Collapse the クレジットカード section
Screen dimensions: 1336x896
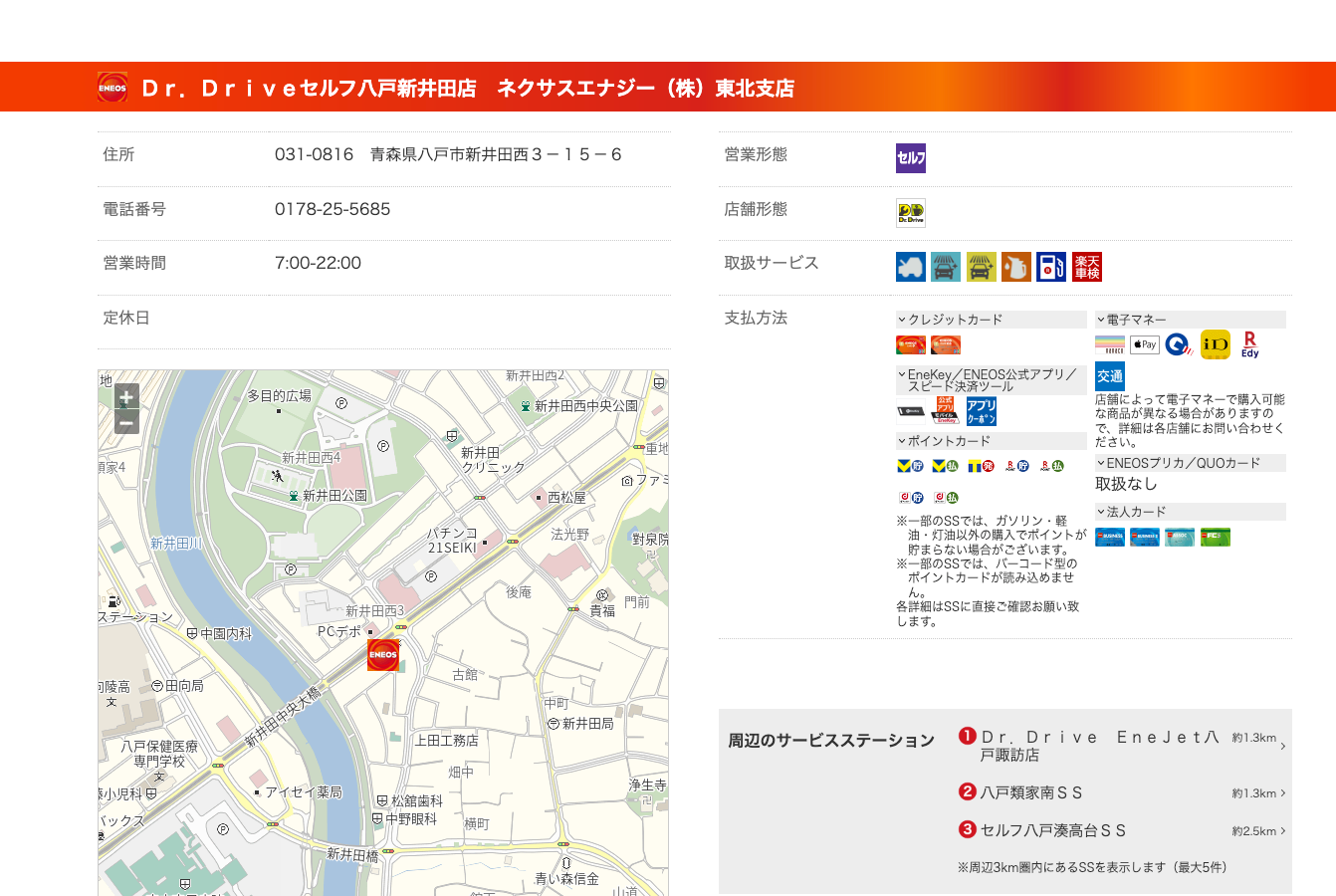click(991, 320)
